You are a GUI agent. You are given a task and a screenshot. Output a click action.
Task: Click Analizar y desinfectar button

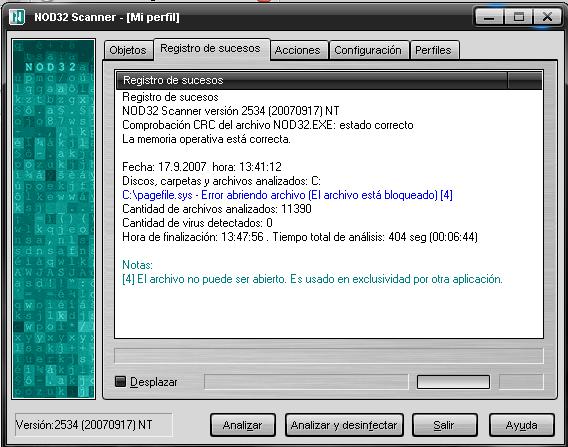(344, 425)
